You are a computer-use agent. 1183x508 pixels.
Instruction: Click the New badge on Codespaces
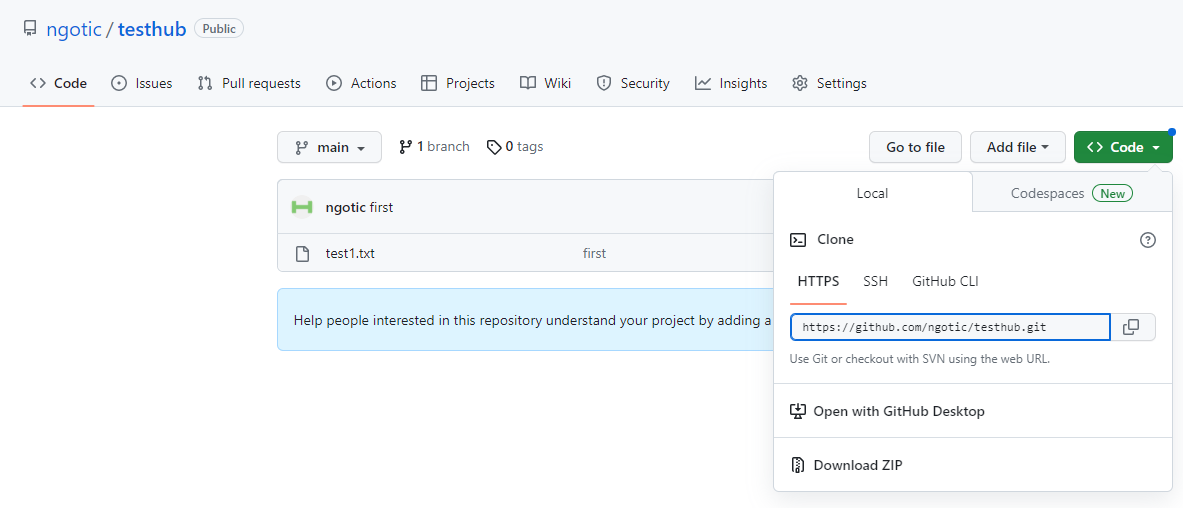coord(1113,193)
